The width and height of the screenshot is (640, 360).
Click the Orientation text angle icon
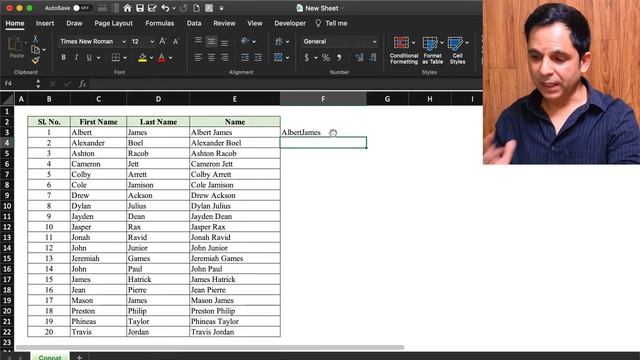(245, 41)
